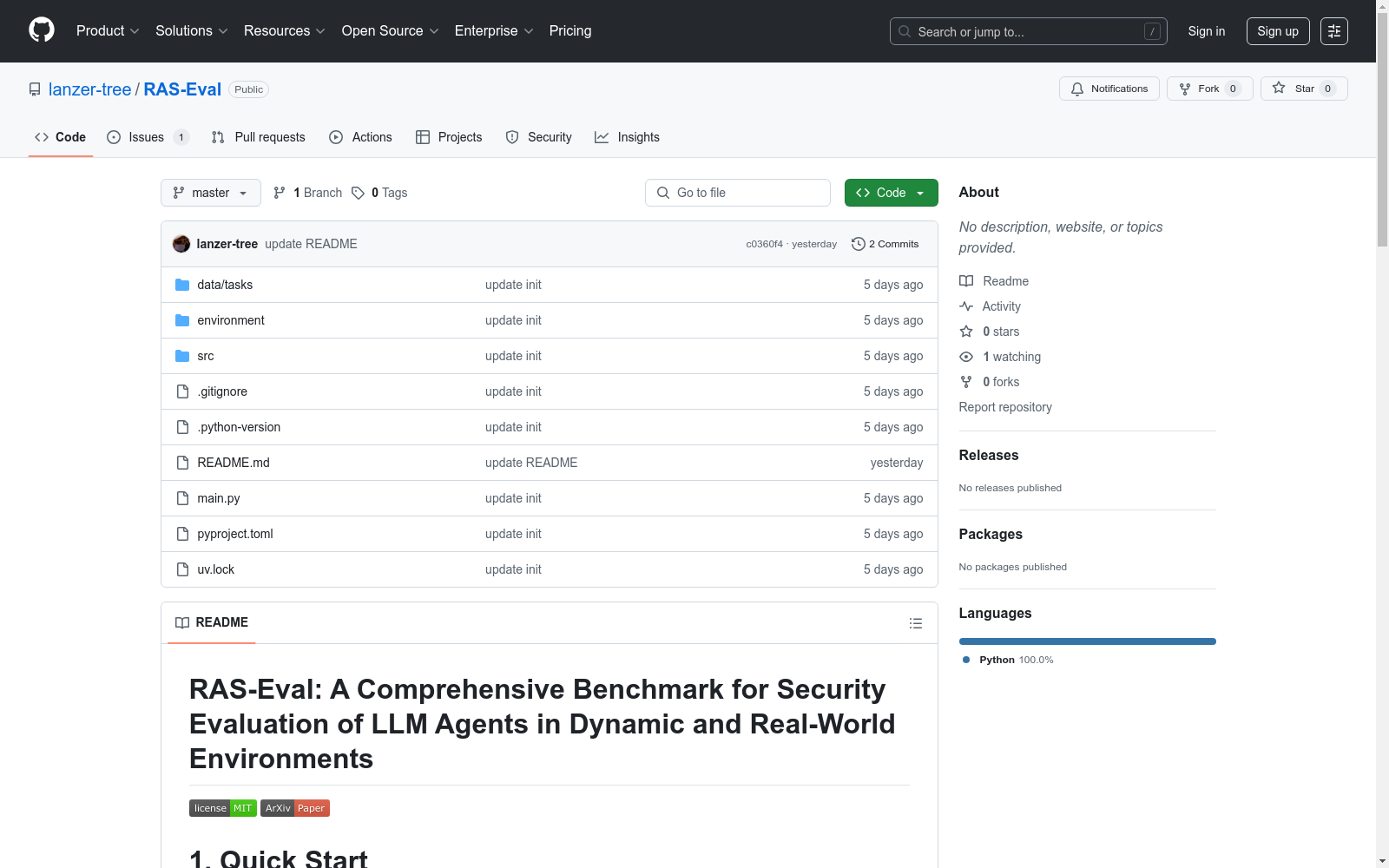Click the lanzer-tree avatar in commit row
This screenshot has width=1389, height=868.
point(181,244)
